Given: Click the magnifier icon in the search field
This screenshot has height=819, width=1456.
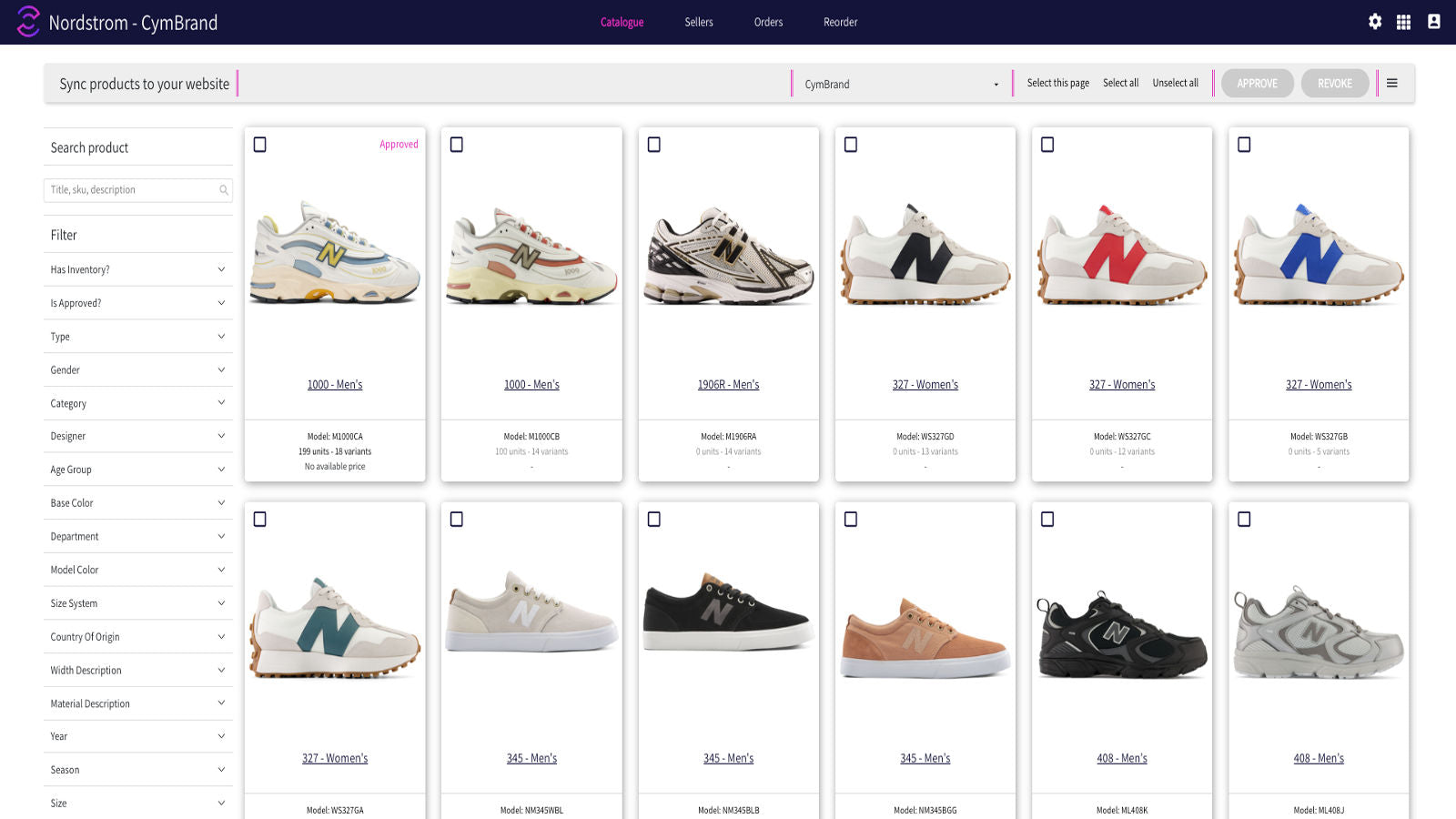Looking at the screenshot, I should [223, 190].
